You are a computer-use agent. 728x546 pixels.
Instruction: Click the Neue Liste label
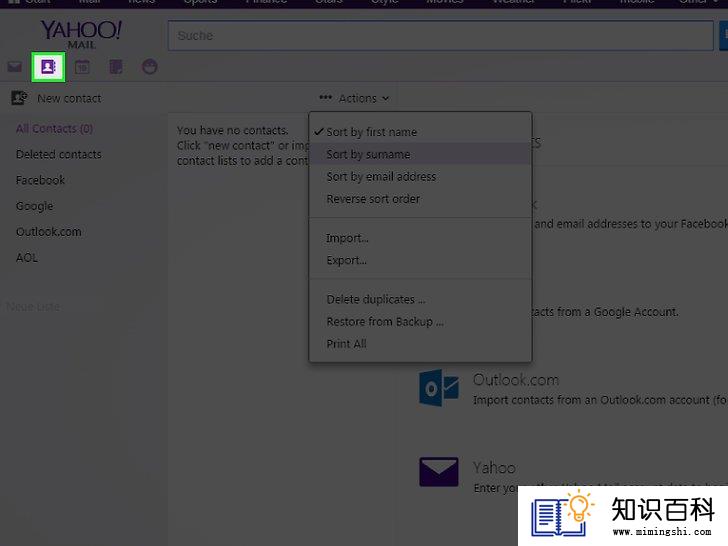(x=33, y=306)
